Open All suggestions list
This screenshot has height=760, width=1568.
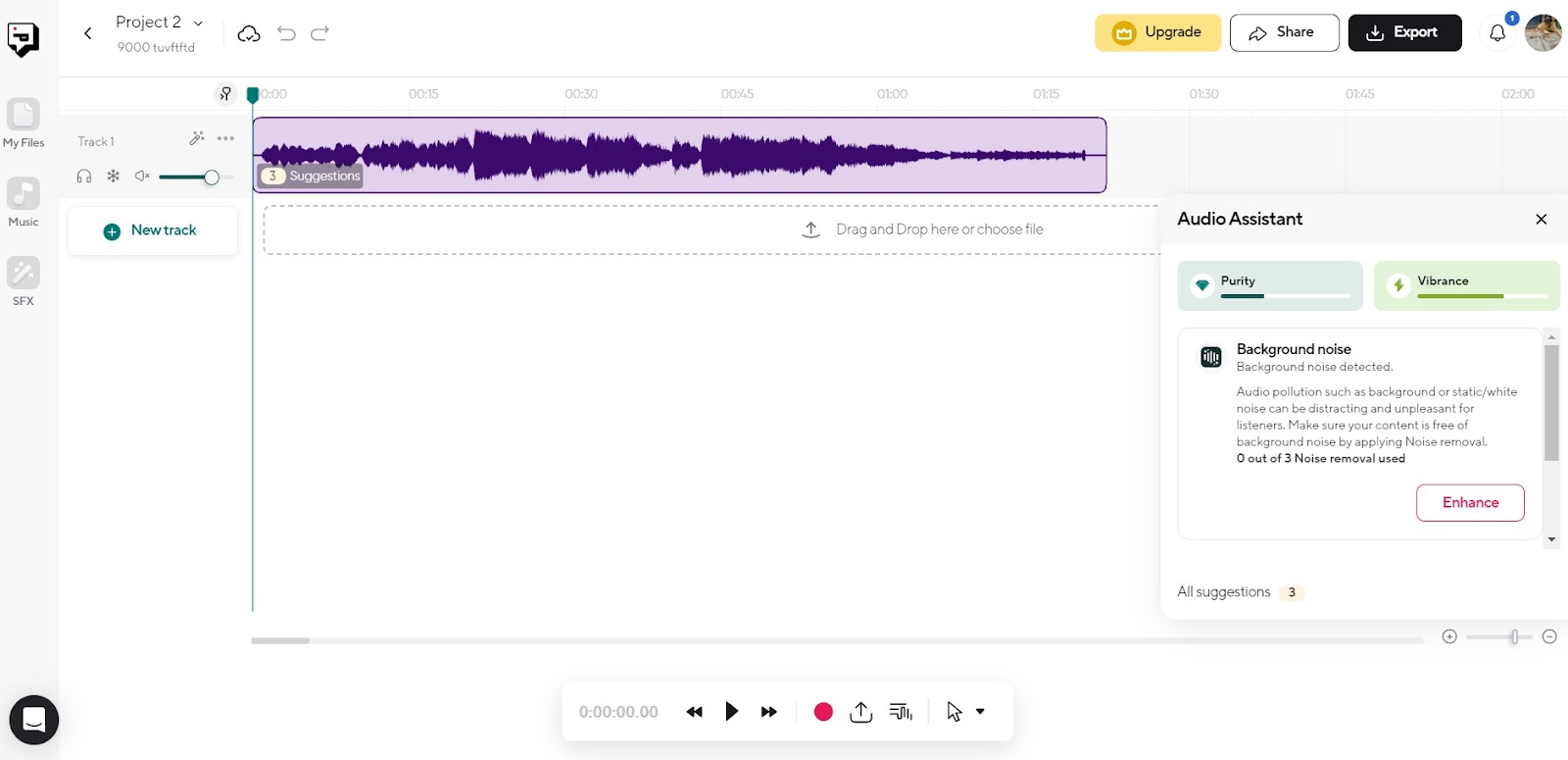coord(1241,592)
